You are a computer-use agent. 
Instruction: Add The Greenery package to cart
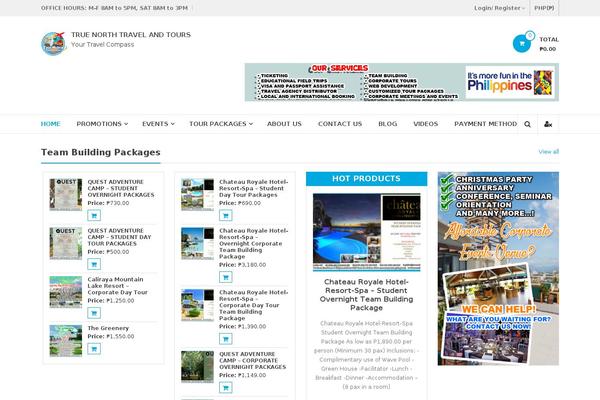click(x=94, y=349)
